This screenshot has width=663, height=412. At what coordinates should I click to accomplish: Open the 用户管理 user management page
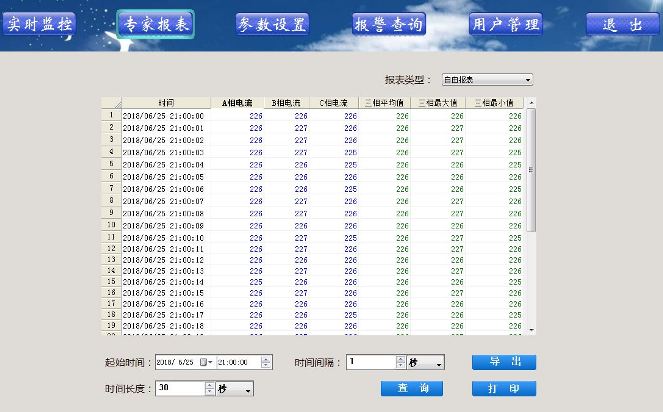[506, 24]
